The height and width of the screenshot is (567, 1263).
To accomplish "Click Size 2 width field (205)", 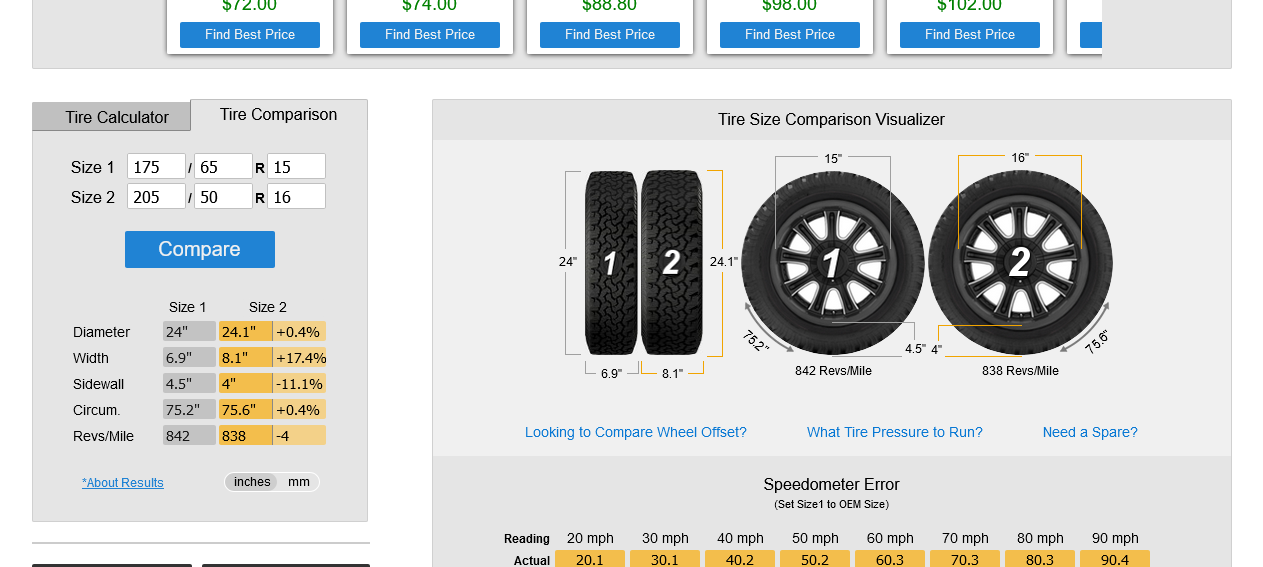I will (x=156, y=197).
